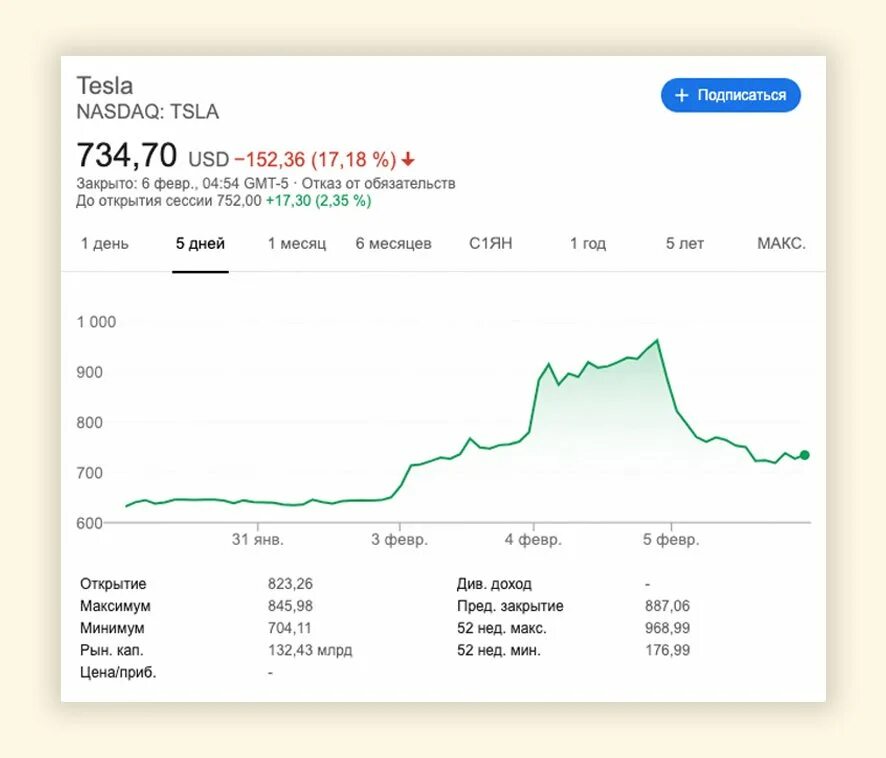Click the 5 февр. axis date marker
The image size is (886, 758).
coord(671,540)
